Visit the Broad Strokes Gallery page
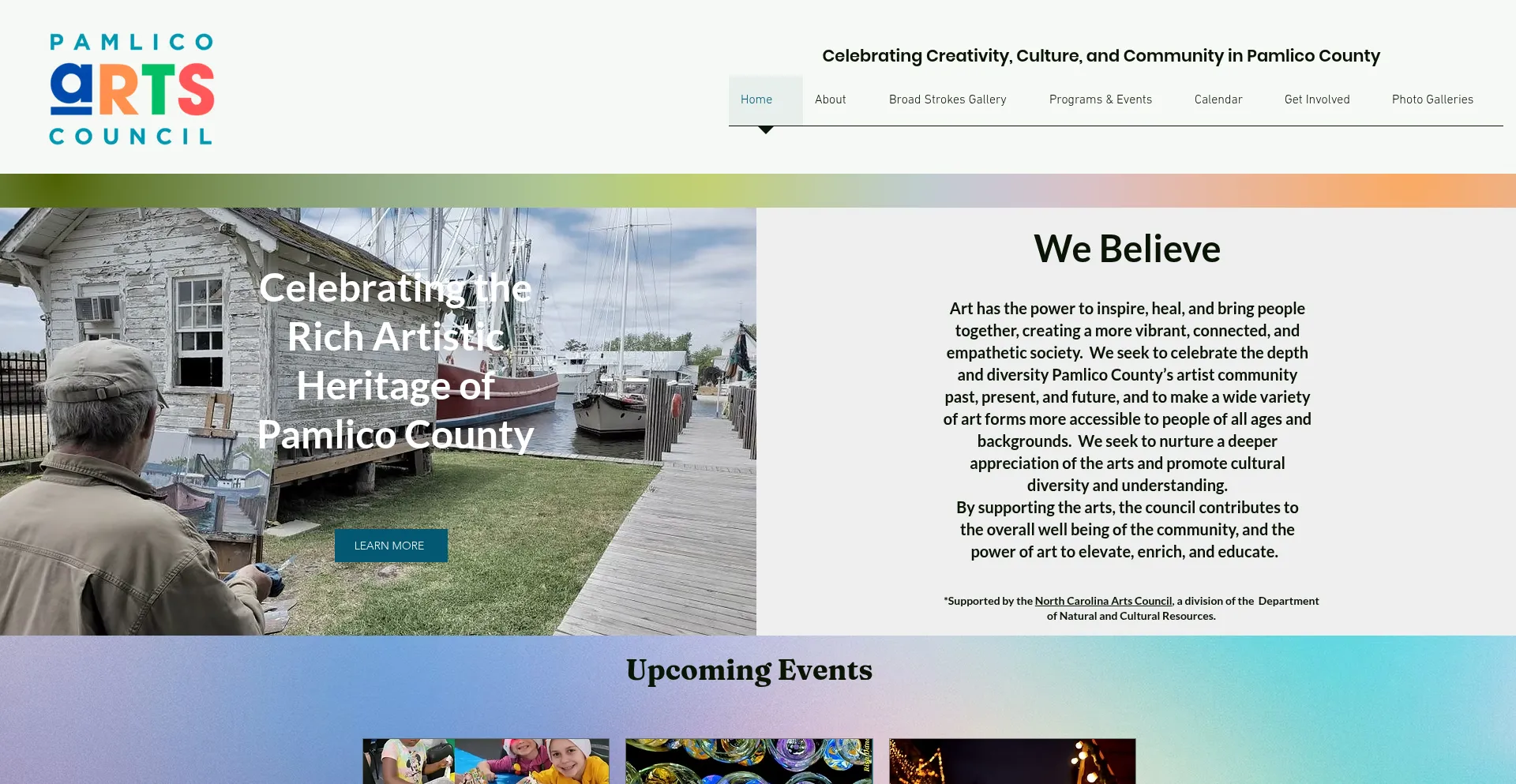Image resolution: width=1516 pixels, height=784 pixels. [947, 99]
